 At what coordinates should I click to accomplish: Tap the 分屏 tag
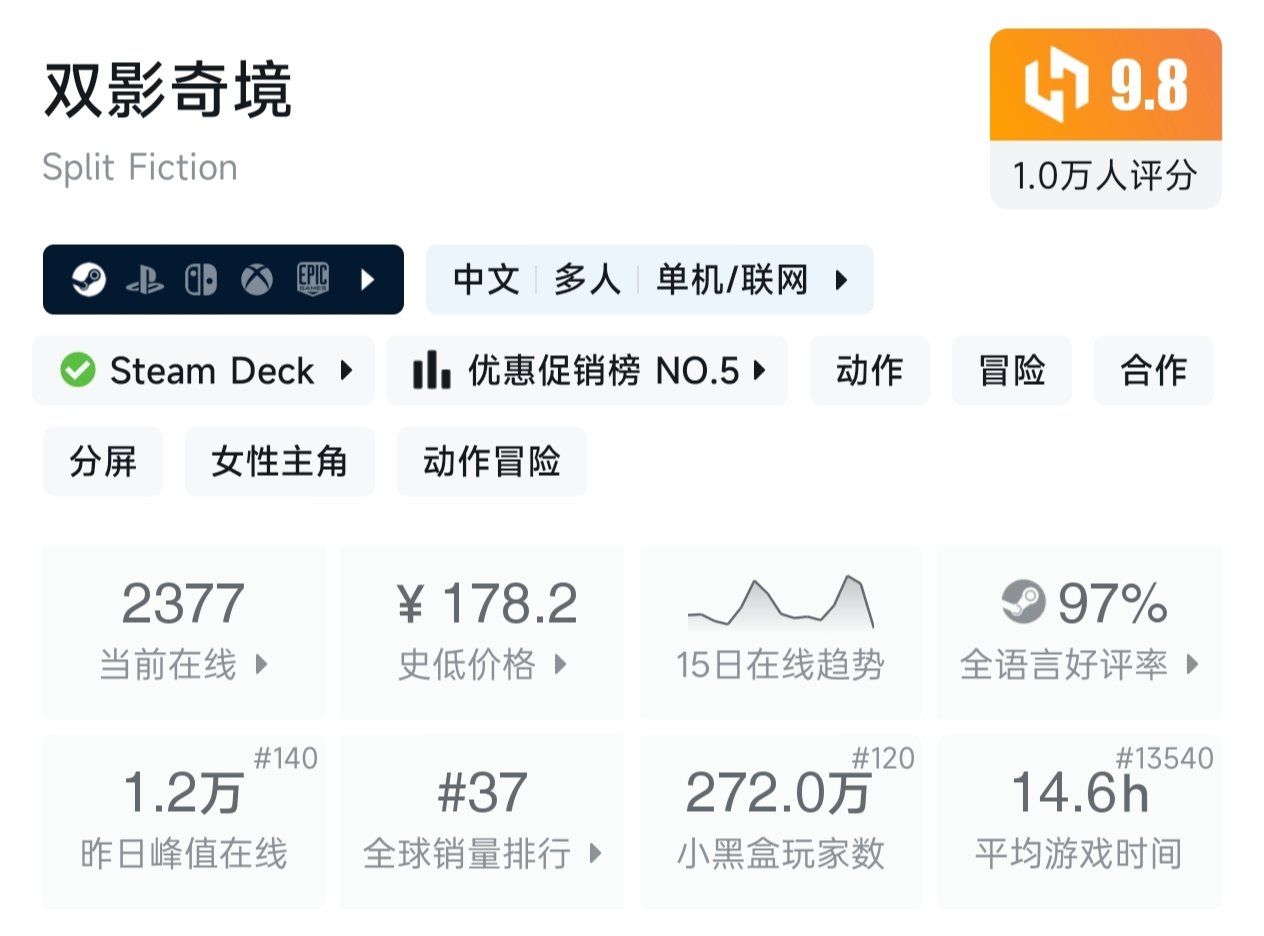coord(103,462)
